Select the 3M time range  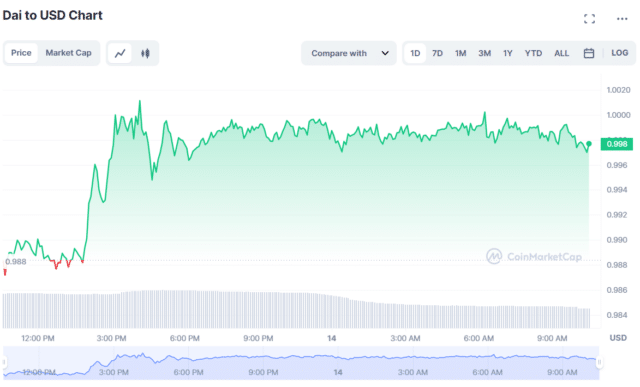pos(484,53)
